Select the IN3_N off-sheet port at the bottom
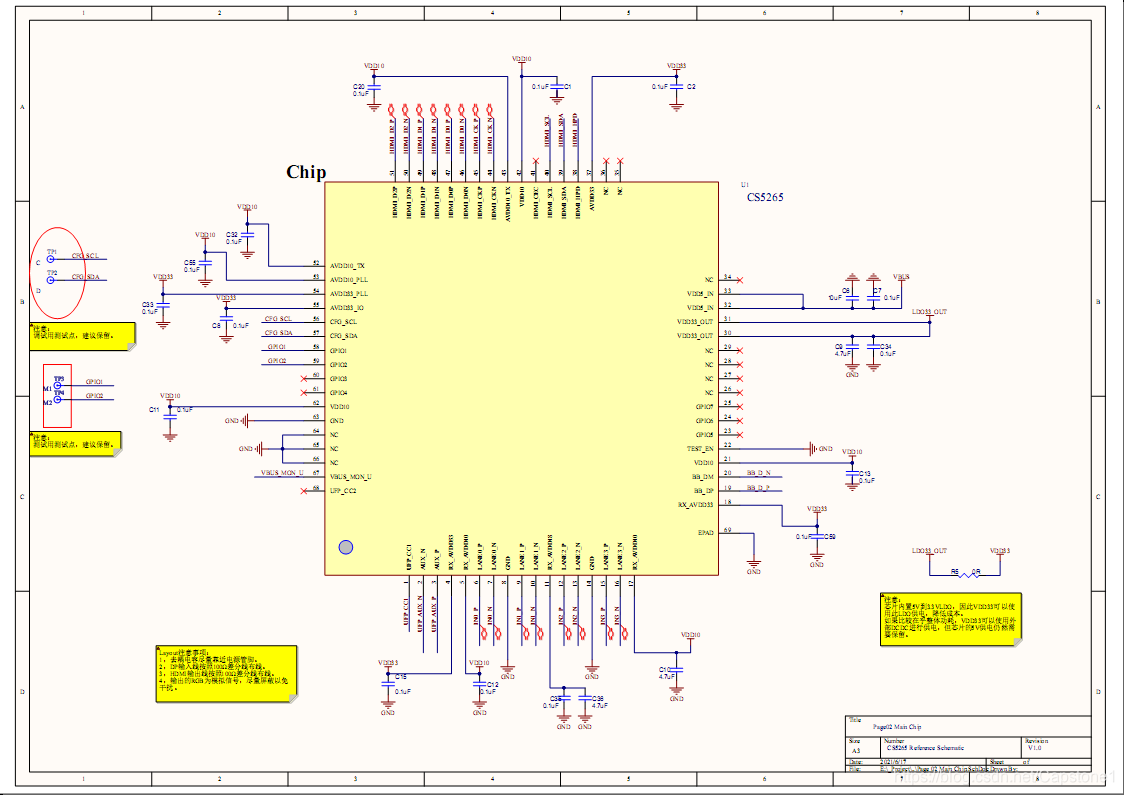Screen dimensions: 1124x795 click(x=623, y=633)
